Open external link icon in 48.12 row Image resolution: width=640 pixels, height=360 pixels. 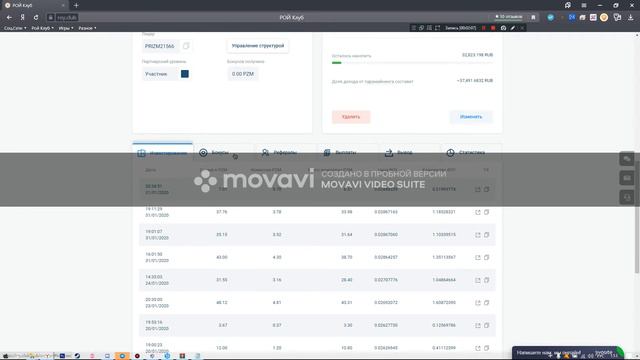478,303
